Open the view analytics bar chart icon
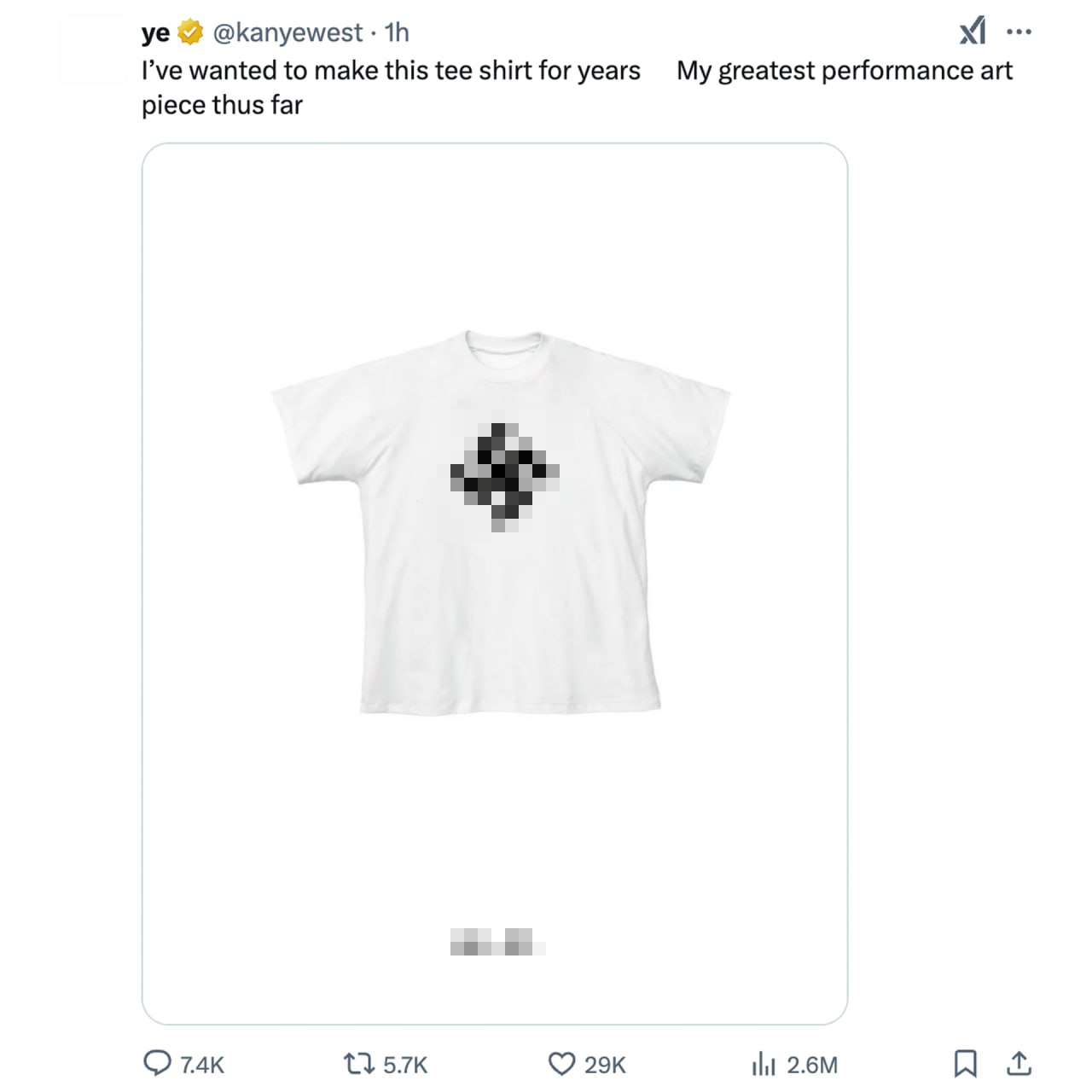Viewport: 1092px width, 1092px height. pyautogui.click(x=764, y=1064)
